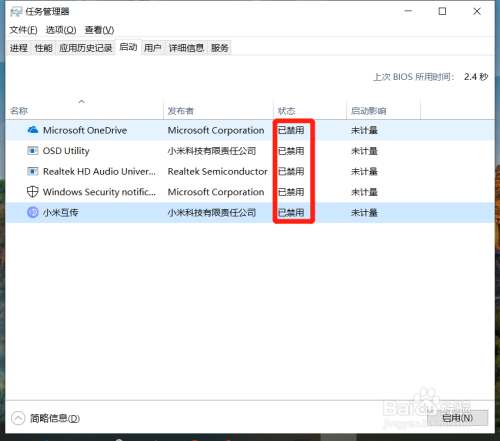Click OneDrive publisher Microsoft Corporation
This screenshot has width=500, height=441.
(x=216, y=130)
